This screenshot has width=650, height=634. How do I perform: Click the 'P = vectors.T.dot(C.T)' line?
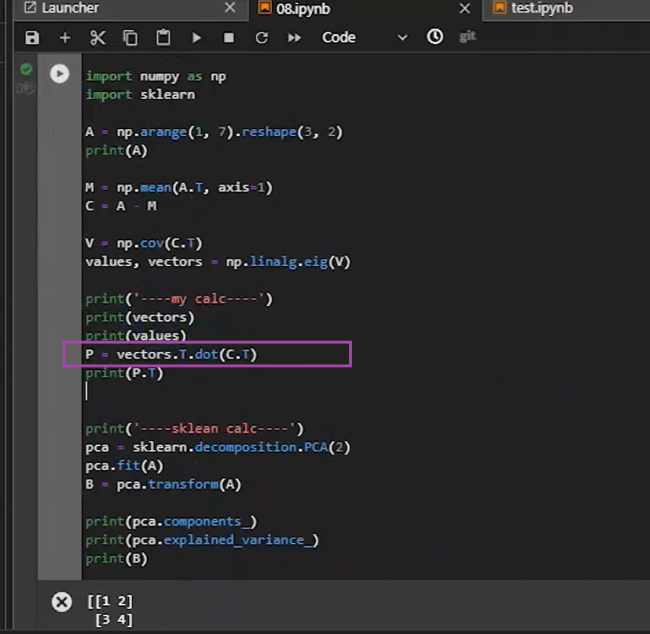[171, 355]
